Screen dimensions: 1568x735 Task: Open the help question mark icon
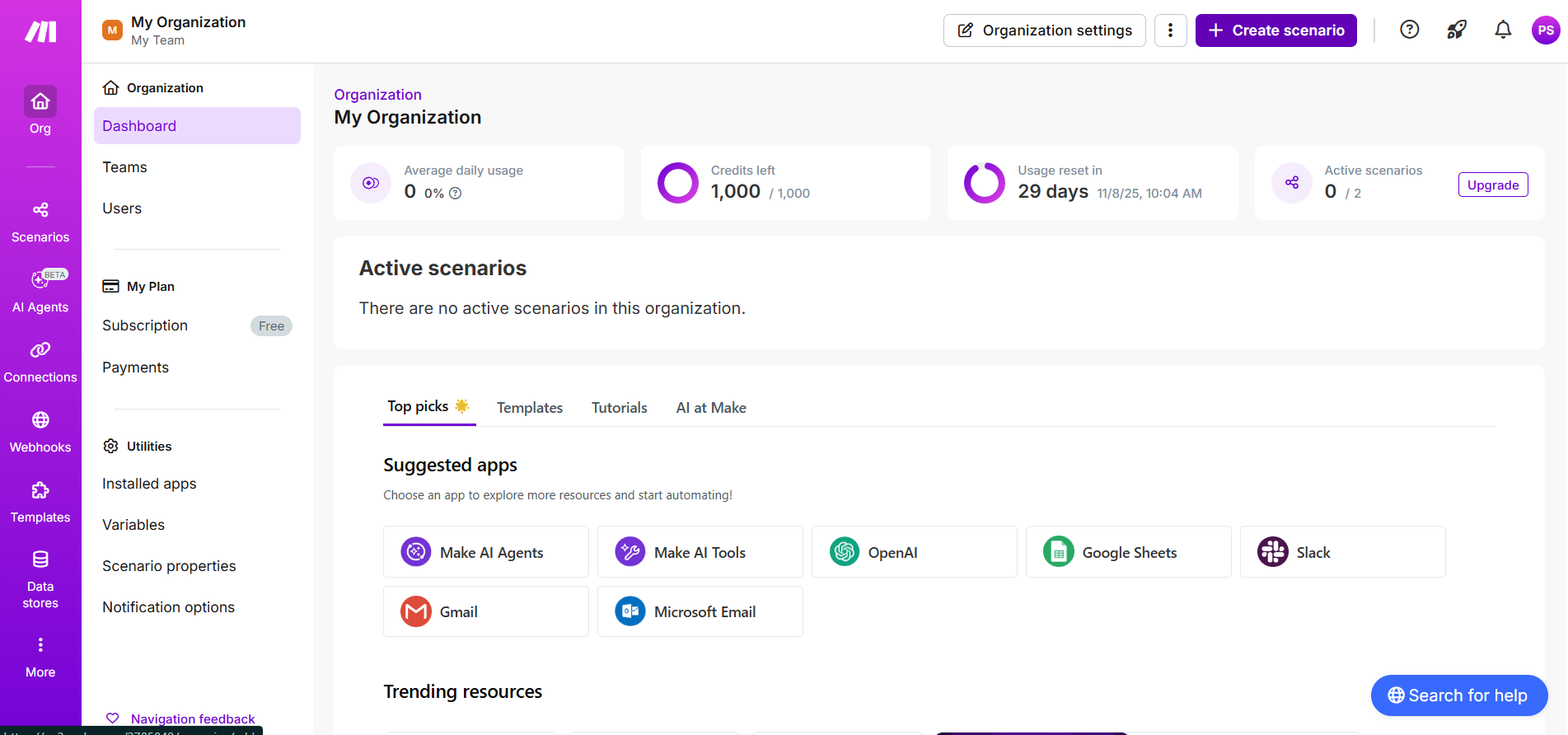(1410, 30)
